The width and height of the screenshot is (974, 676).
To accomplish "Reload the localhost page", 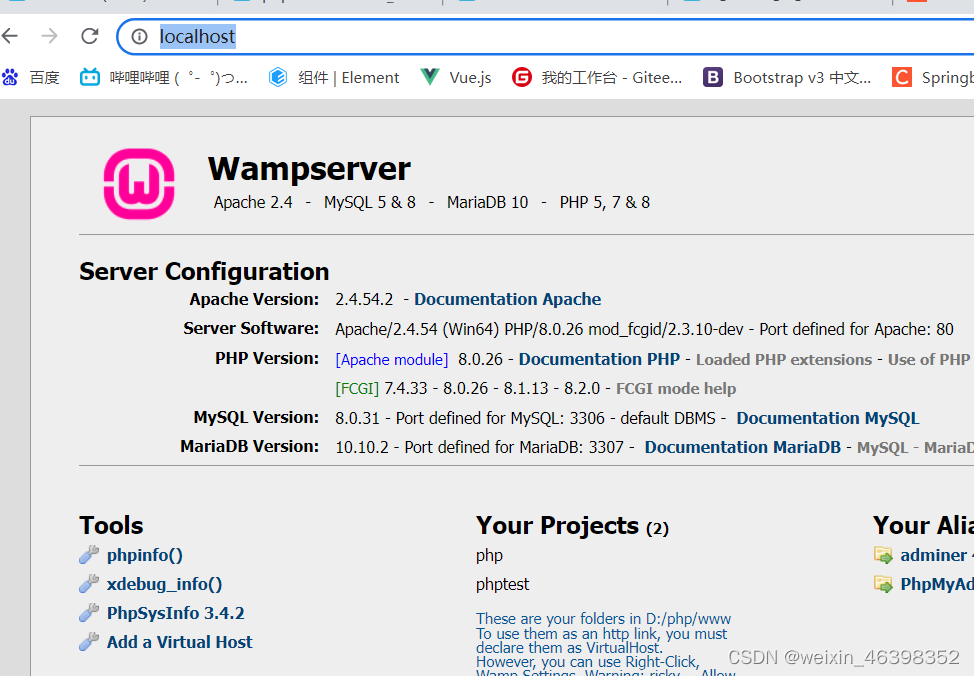I will pyautogui.click(x=90, y=36).
